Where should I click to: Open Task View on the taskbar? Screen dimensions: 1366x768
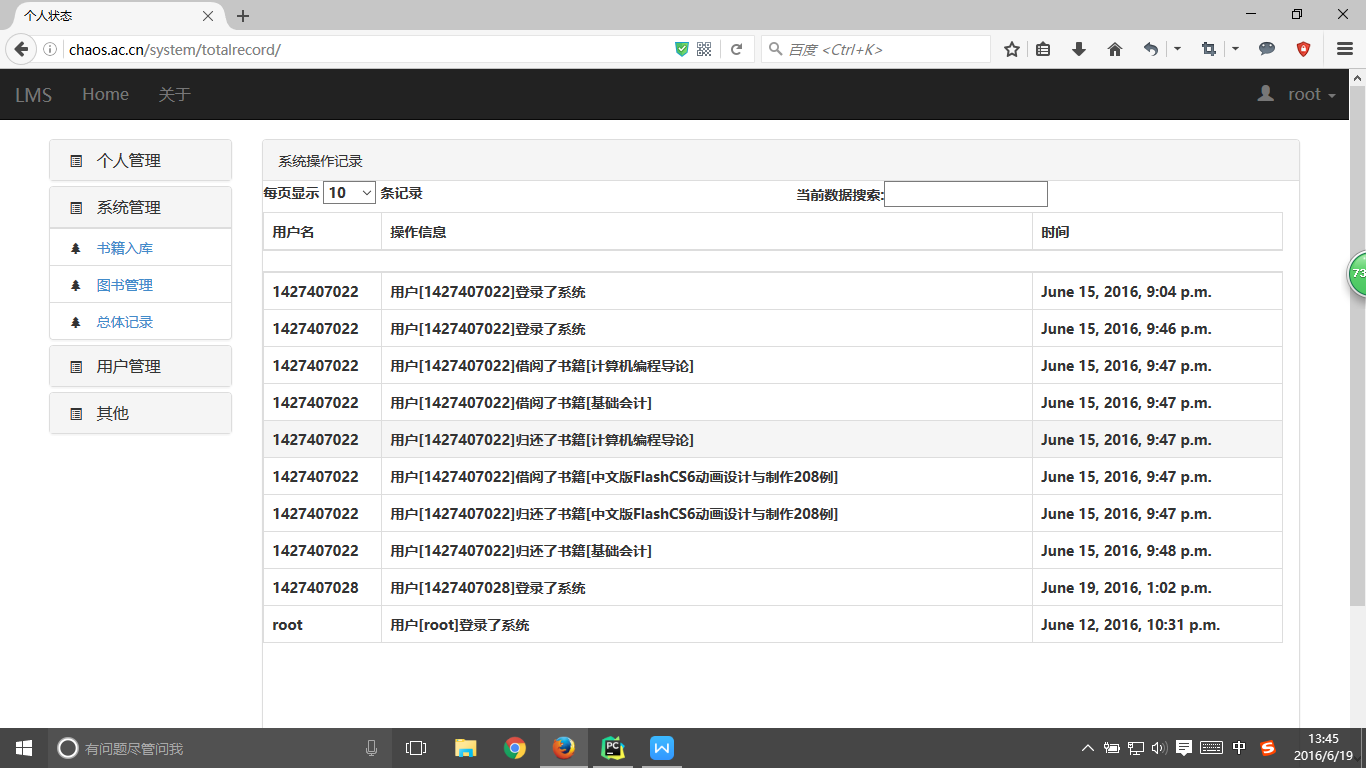[x=416, y=748]
